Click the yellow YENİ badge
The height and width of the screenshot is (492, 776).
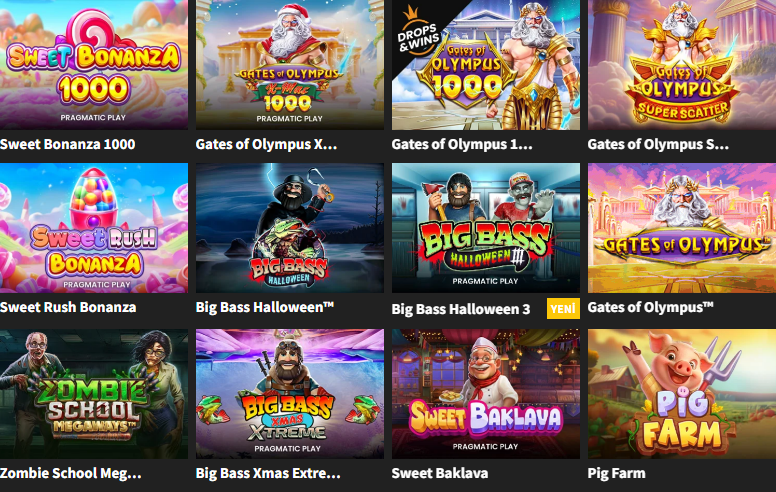(563, 309)
